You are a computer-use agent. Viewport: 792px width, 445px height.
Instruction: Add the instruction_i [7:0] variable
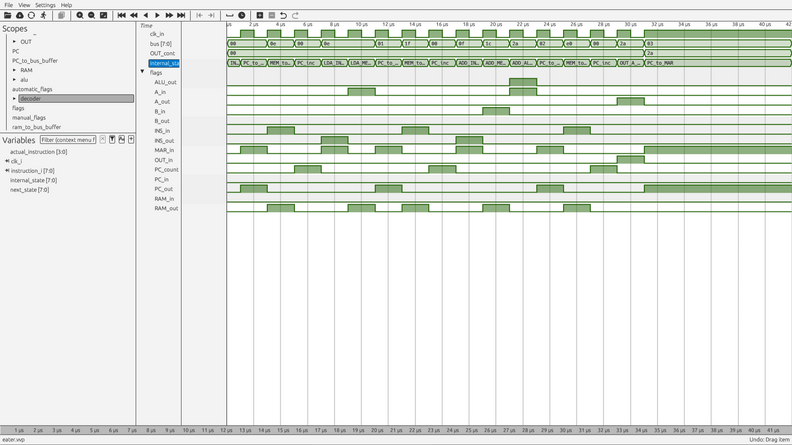tap(32, 171)
